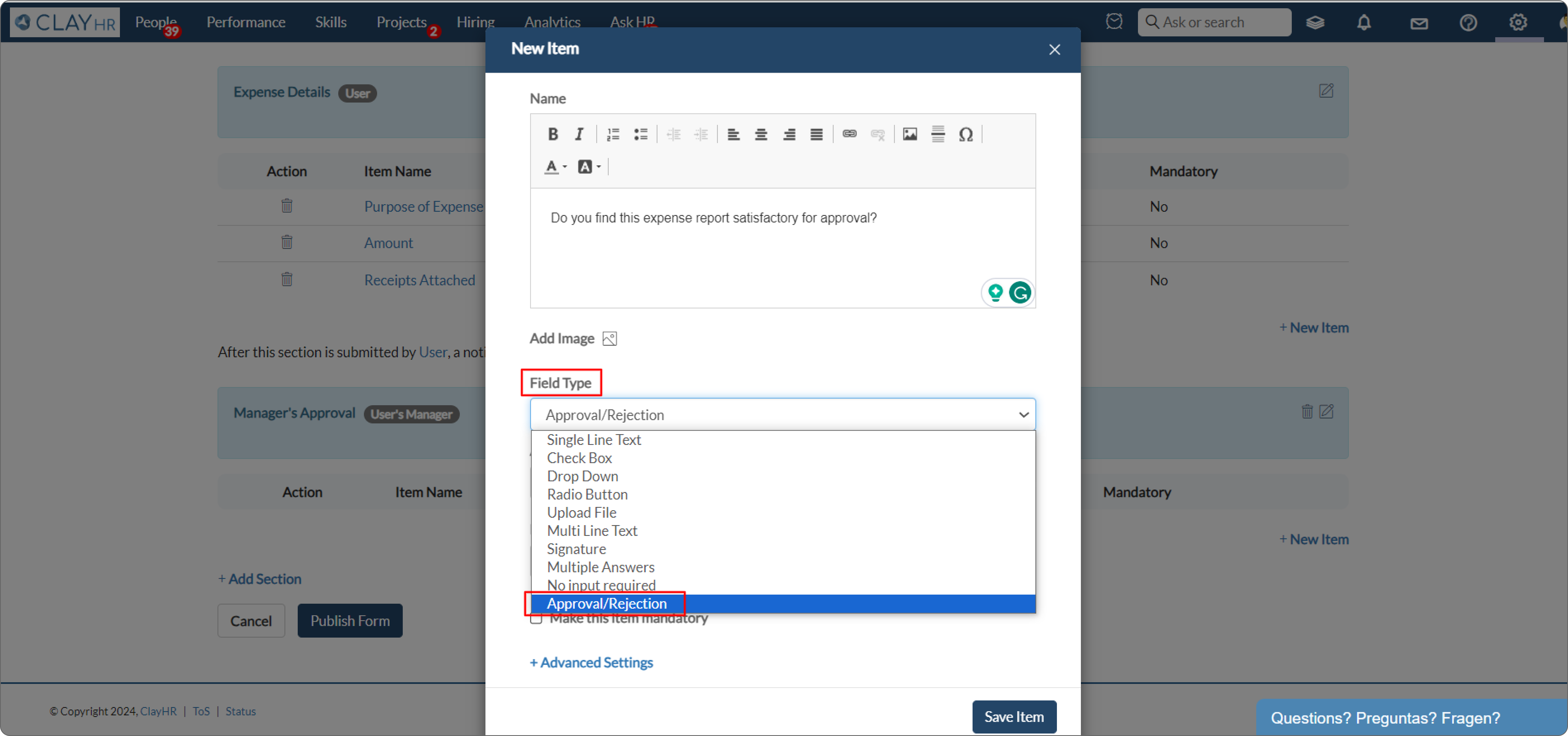
Task: Click the Add Image icon
Action: tap(609, 339)
